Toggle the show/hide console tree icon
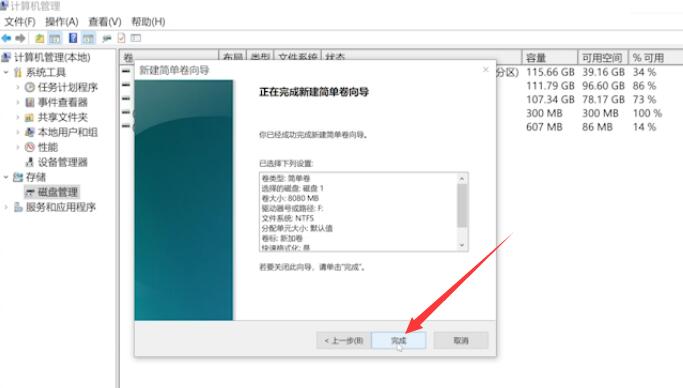This screenshot has width=683, height=388. click(x=55, y=38)
